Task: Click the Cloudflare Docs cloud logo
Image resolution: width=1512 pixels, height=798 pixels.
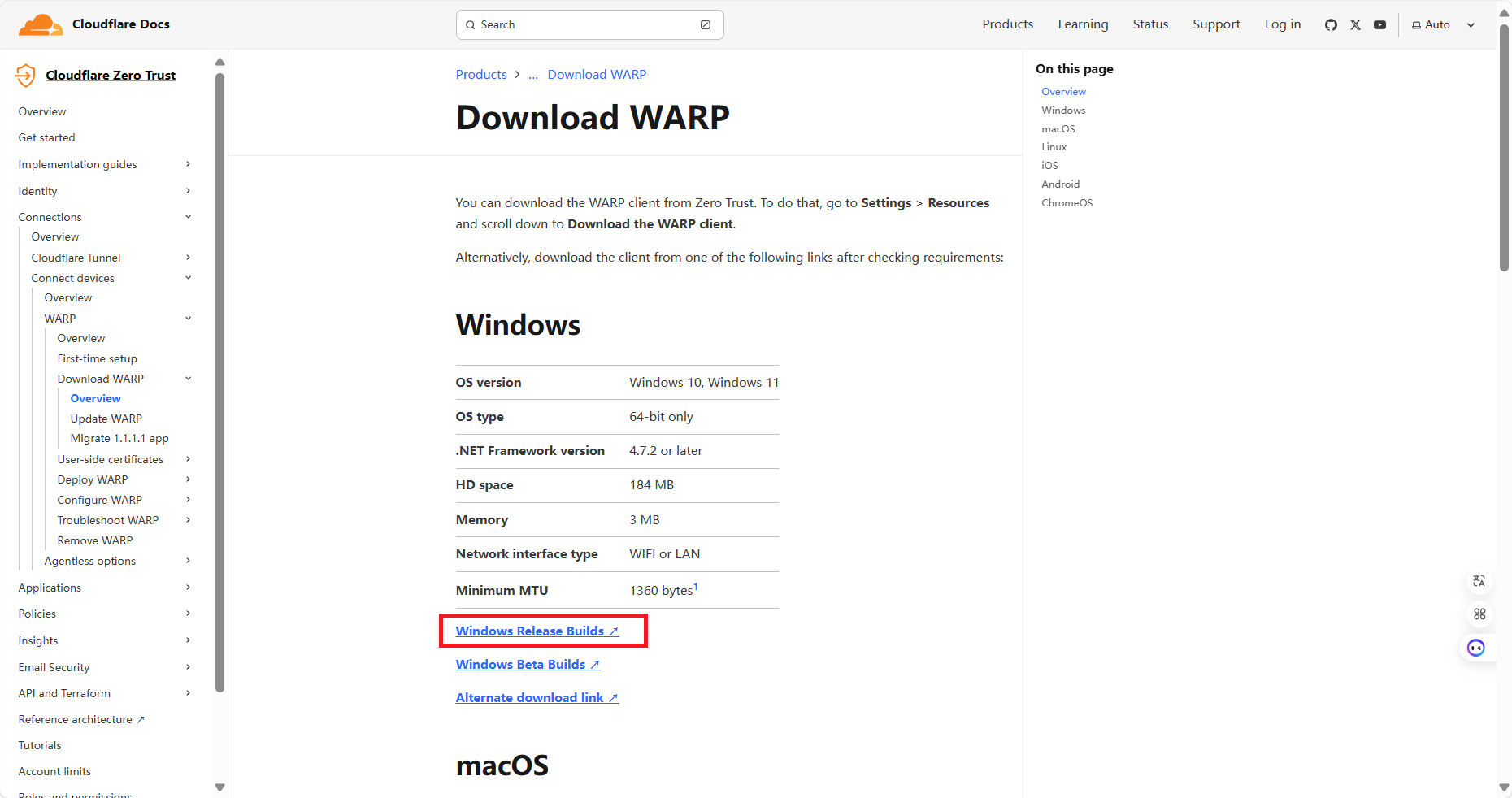Action: [41, 25]
